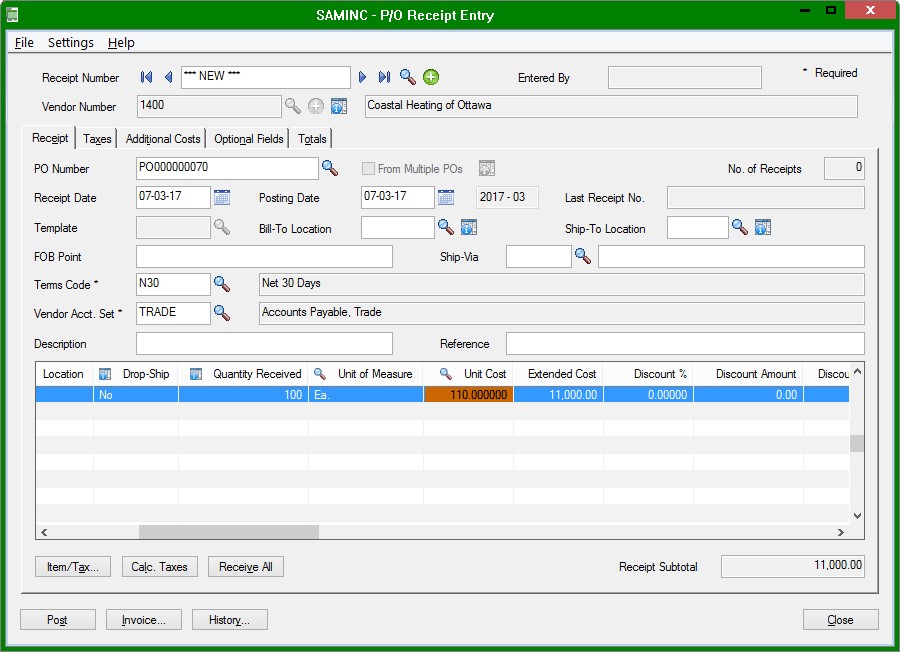
Task: Click the Receive All button
Action: click(x=246, y=567)
